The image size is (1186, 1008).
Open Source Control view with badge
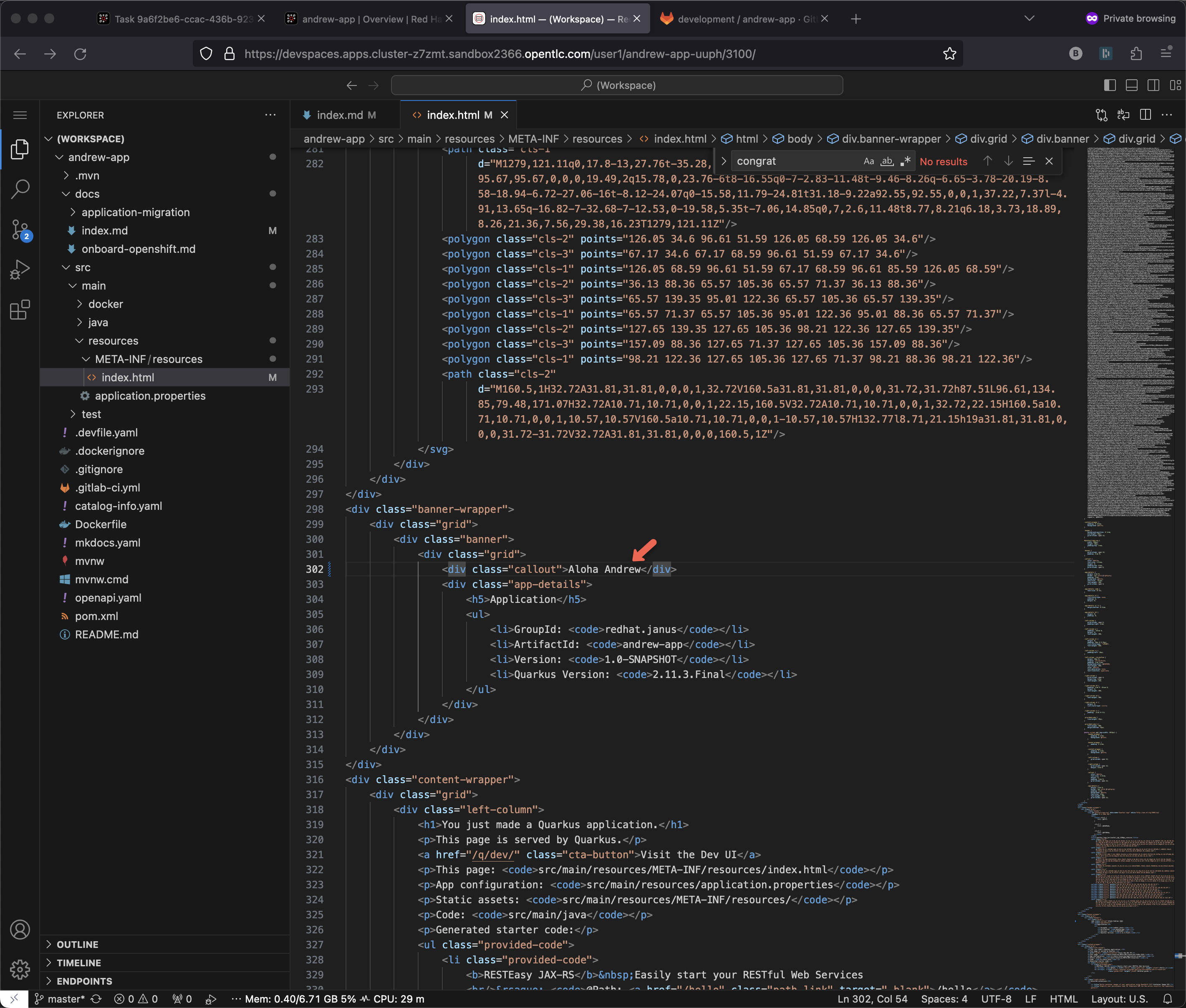20,230
